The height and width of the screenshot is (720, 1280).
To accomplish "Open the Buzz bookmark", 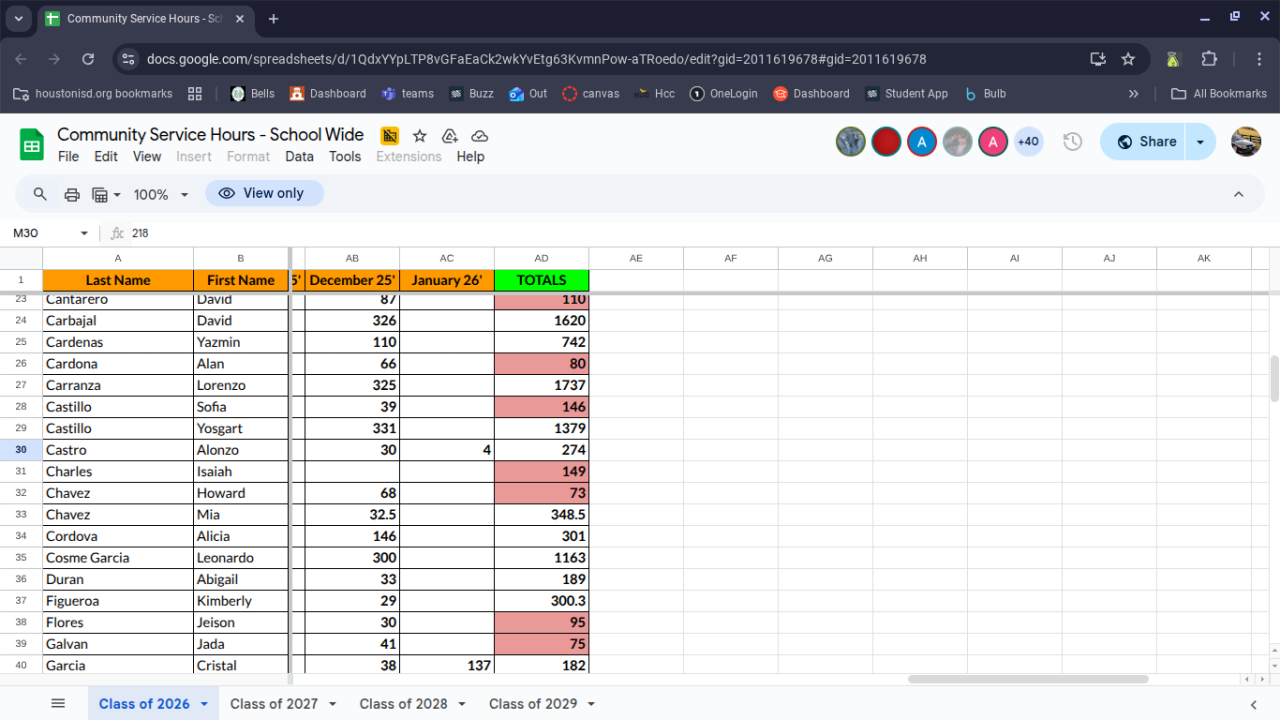I will (x=471, y=94).
